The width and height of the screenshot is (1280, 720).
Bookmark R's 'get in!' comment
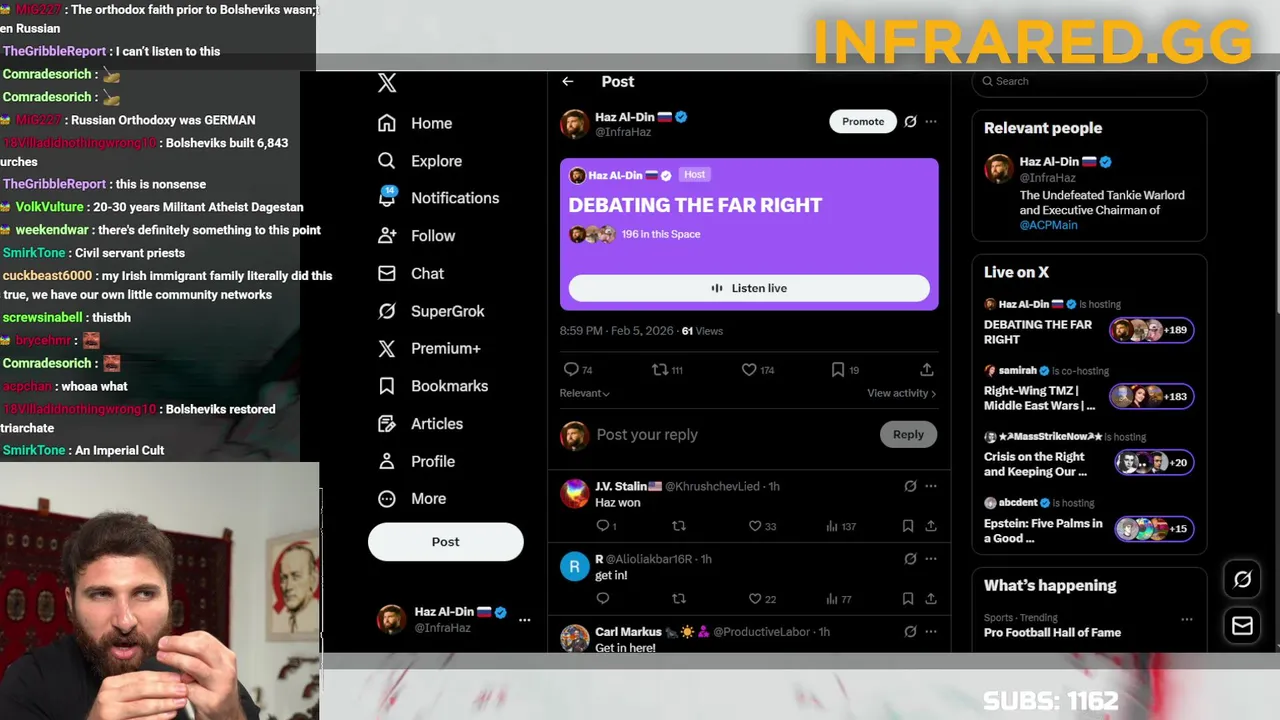pyautogui.click(x=908, y=599)
